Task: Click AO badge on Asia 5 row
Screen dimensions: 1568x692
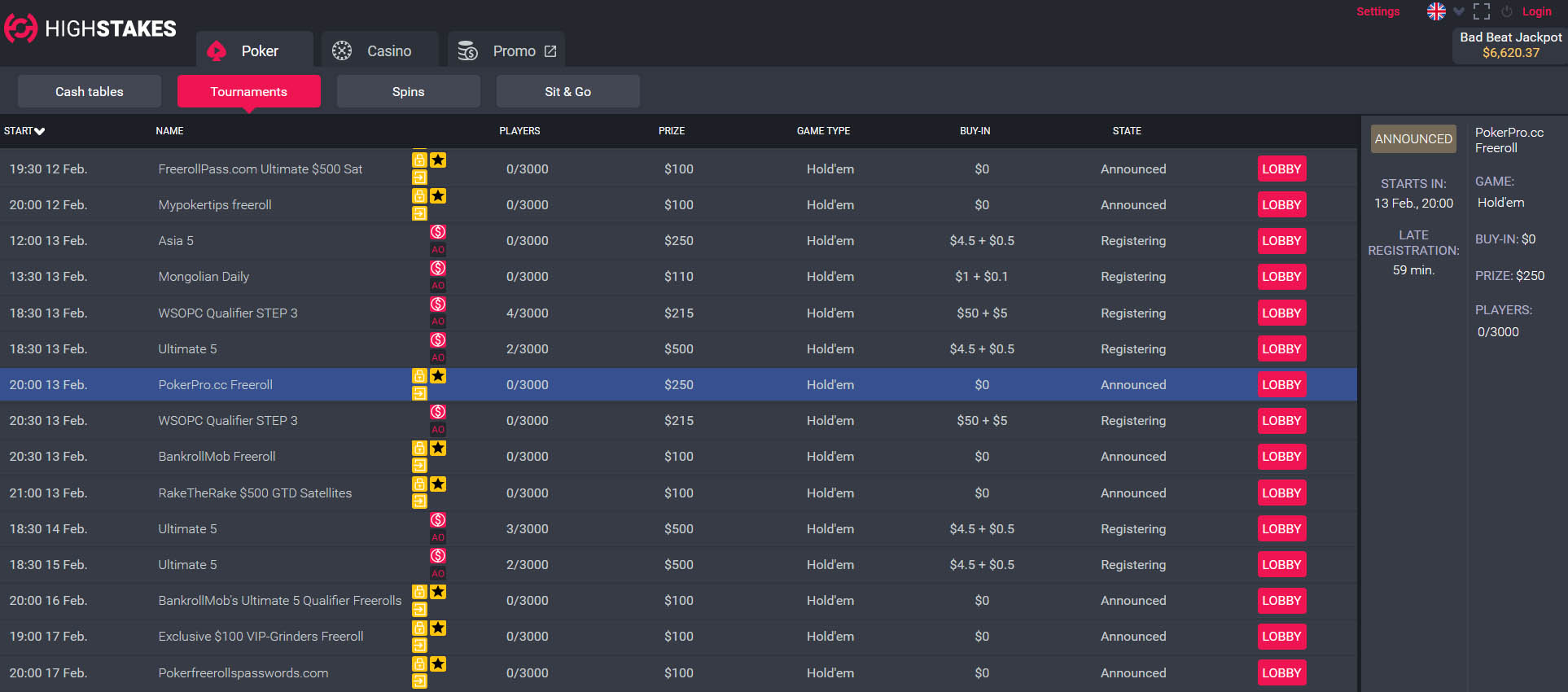Action: pos(438,250)
